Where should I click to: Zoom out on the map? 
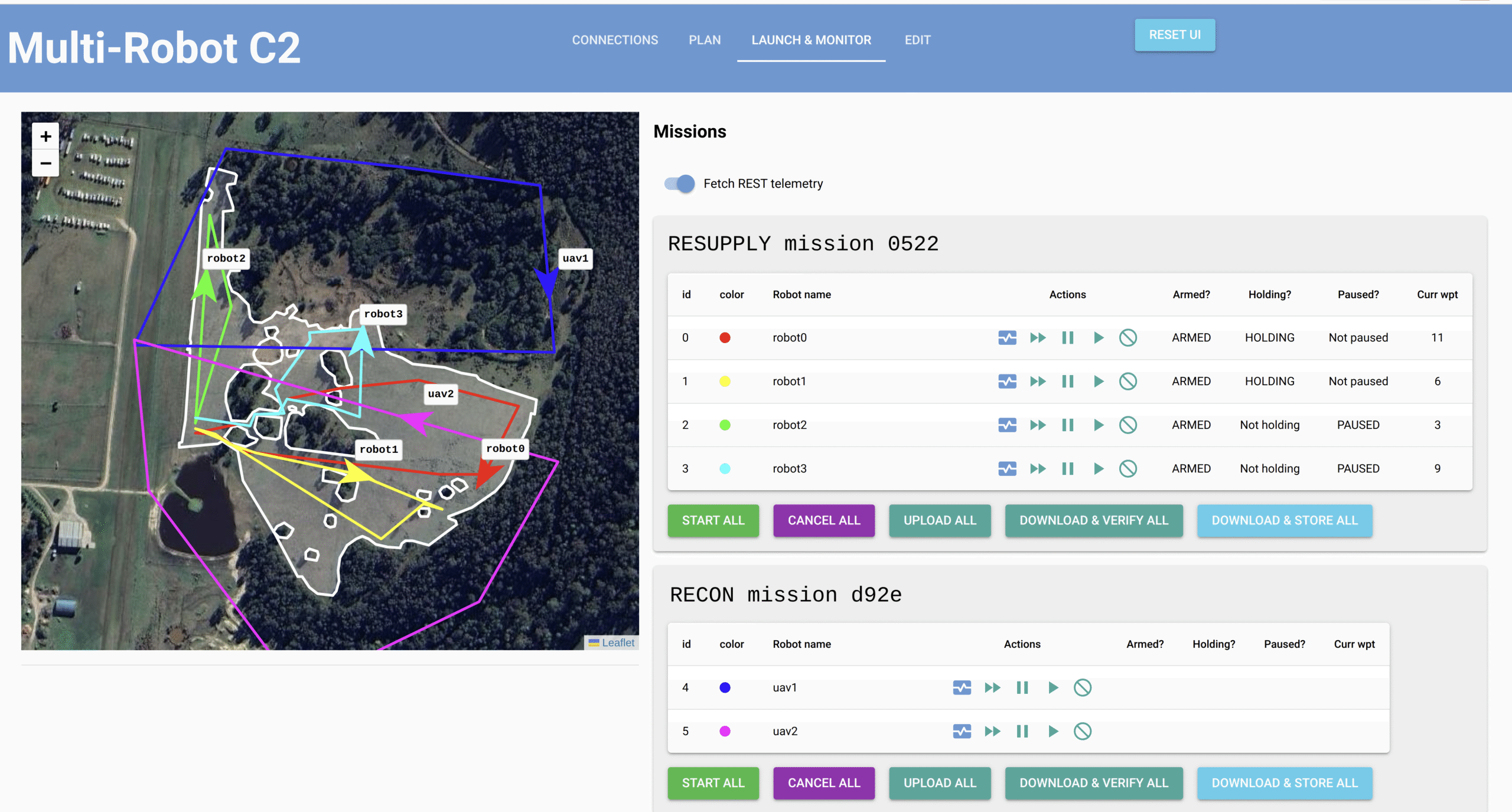tap(45, 163)
